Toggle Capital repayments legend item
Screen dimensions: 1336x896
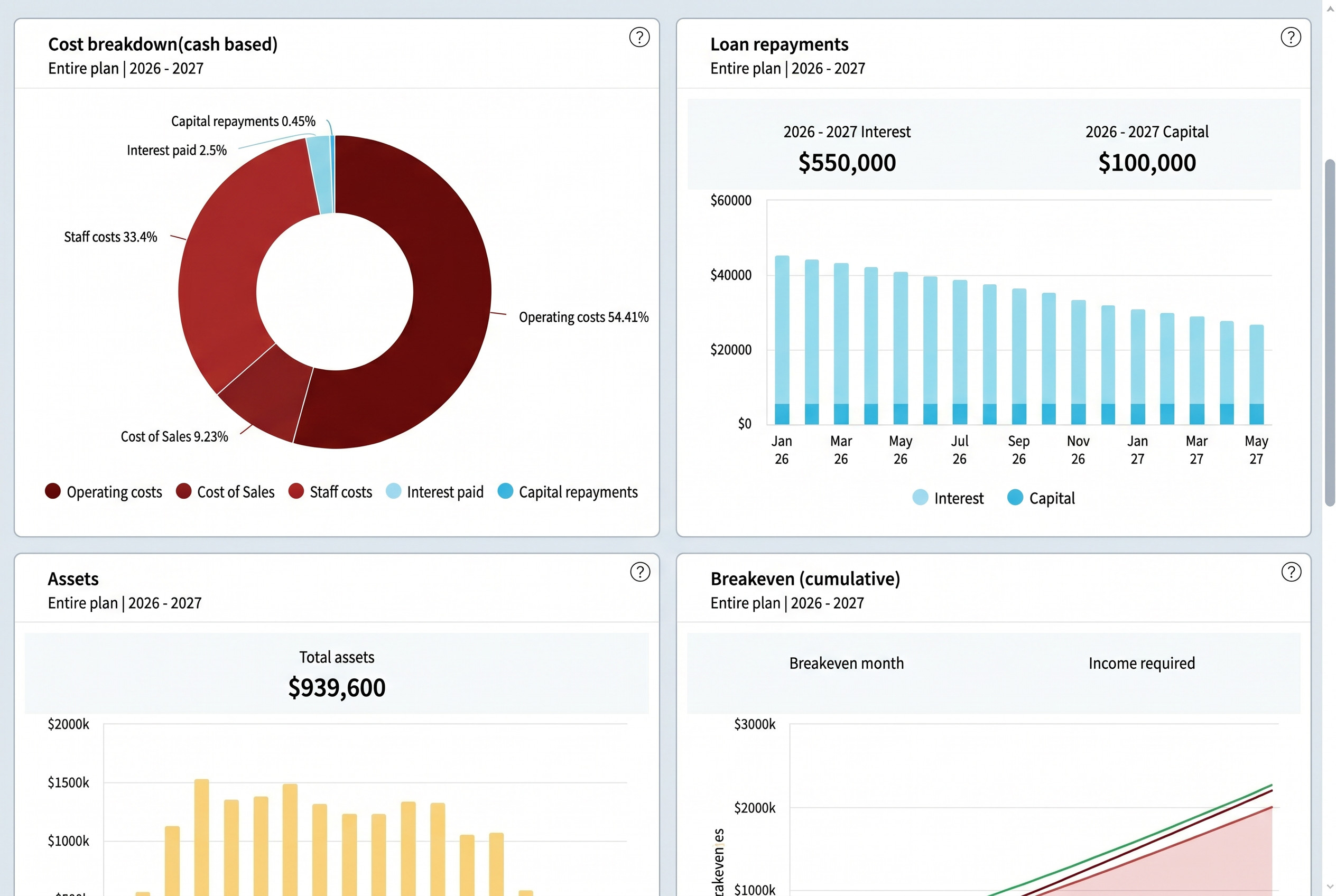click(568, 491)
